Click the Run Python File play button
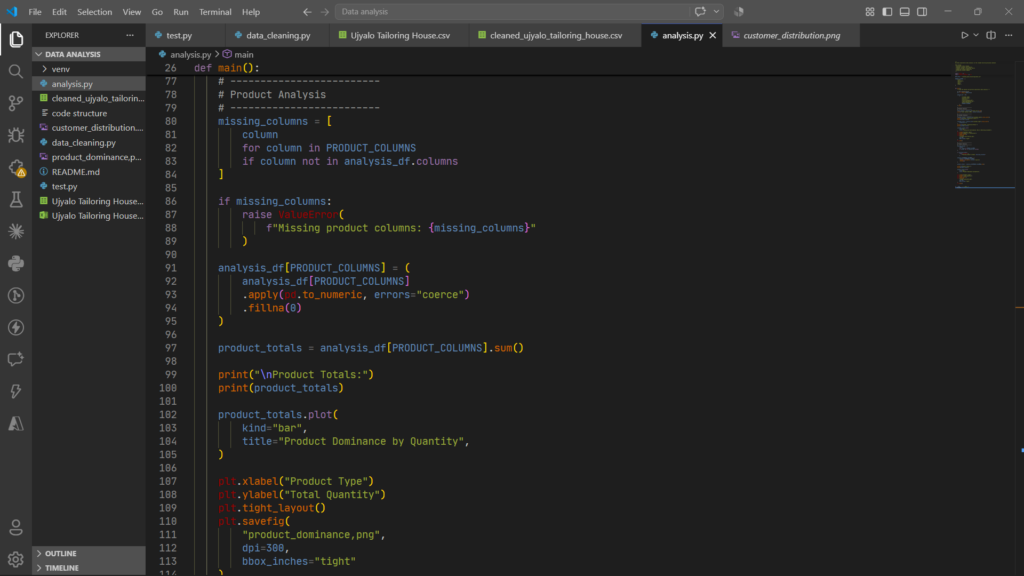This screenshot has height=576, width=1024. (x=964, y=35)
